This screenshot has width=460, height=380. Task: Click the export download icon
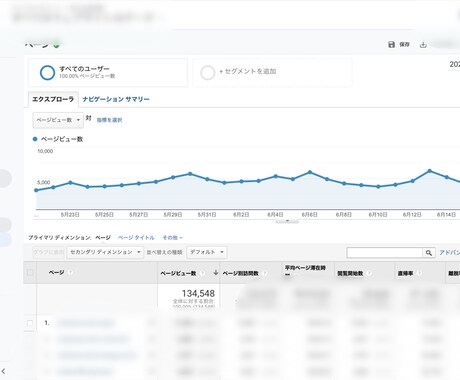pyautogui.click(x=423, y=45)
